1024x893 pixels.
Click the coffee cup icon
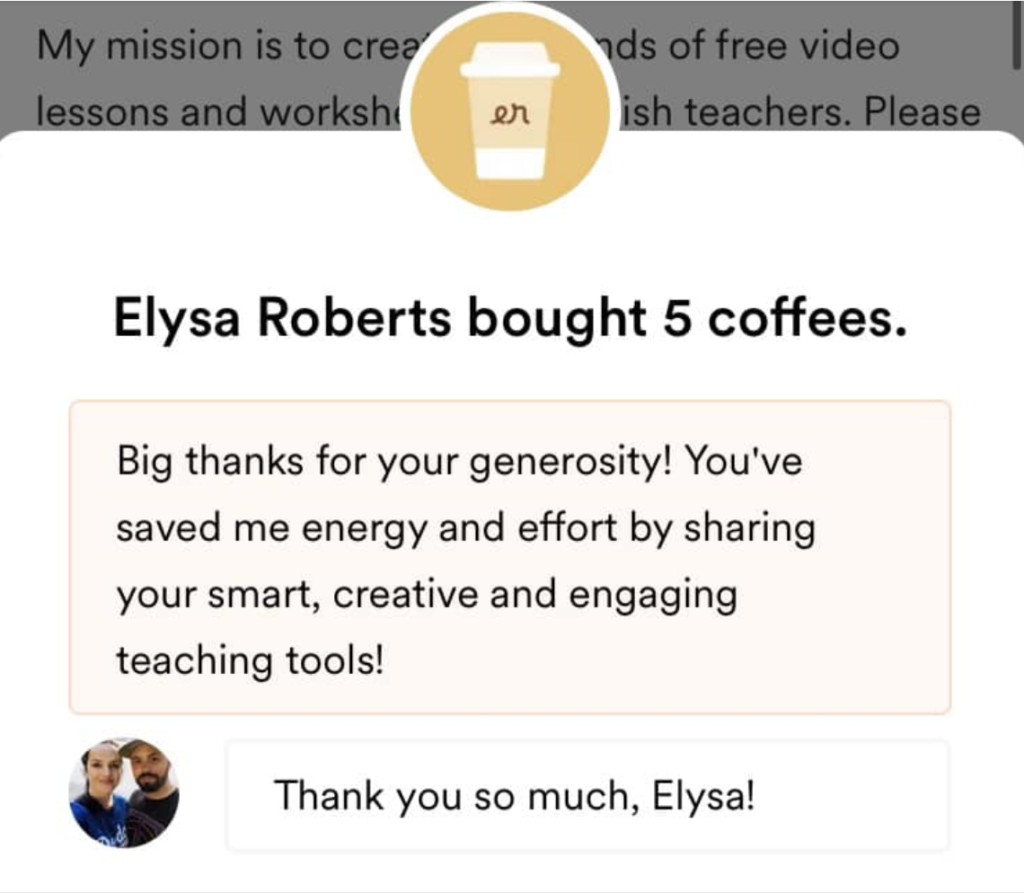point(510,112)
